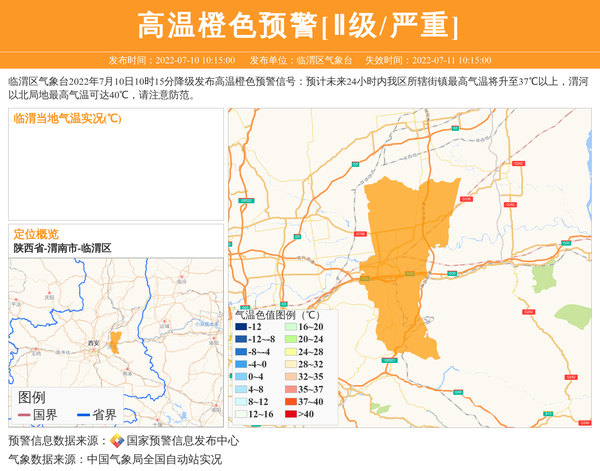Viewport: 600px width, 471px height.
Task: Open the 定位概览 panel header
Action: pos(36,233)
